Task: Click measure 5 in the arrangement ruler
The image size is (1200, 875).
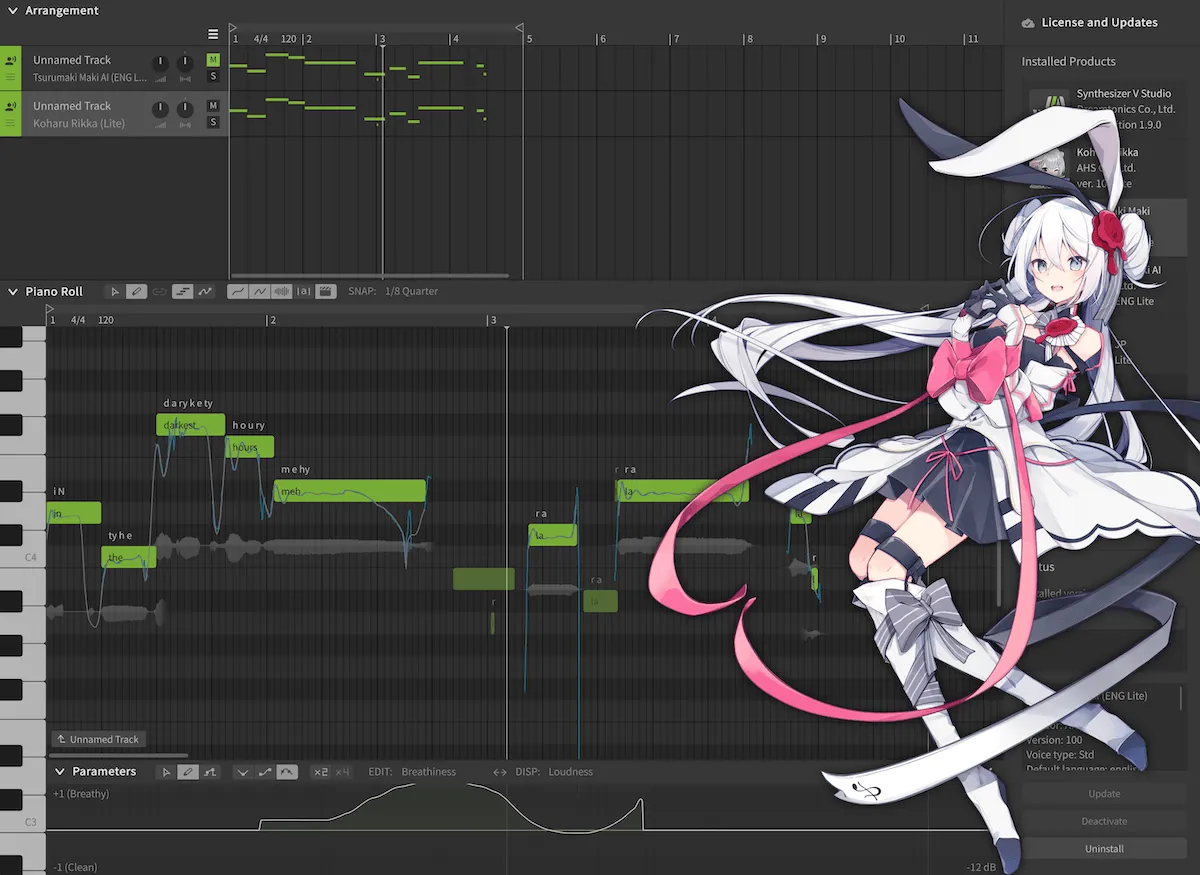Action: [x=530, y=39]
